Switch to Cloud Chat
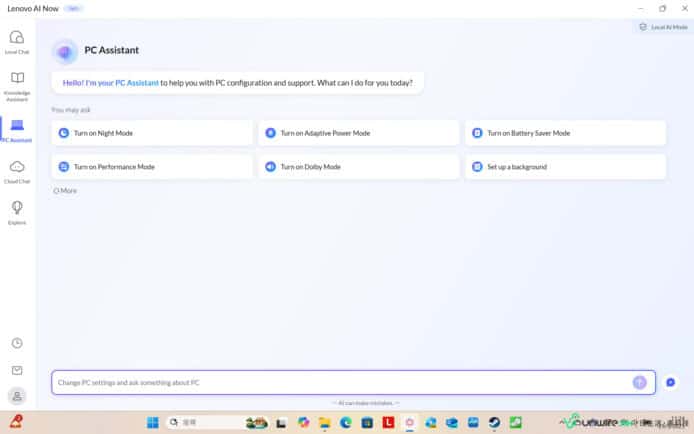 point(17,172)
